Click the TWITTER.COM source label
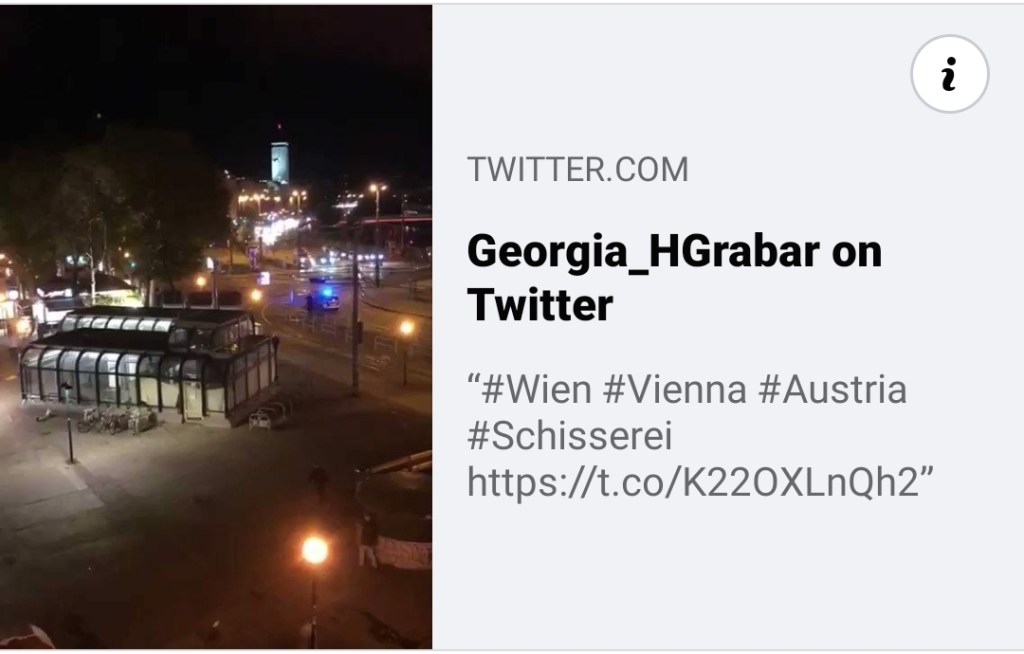This screenshot has height=654, width=1024. click(x=577, y=169)
